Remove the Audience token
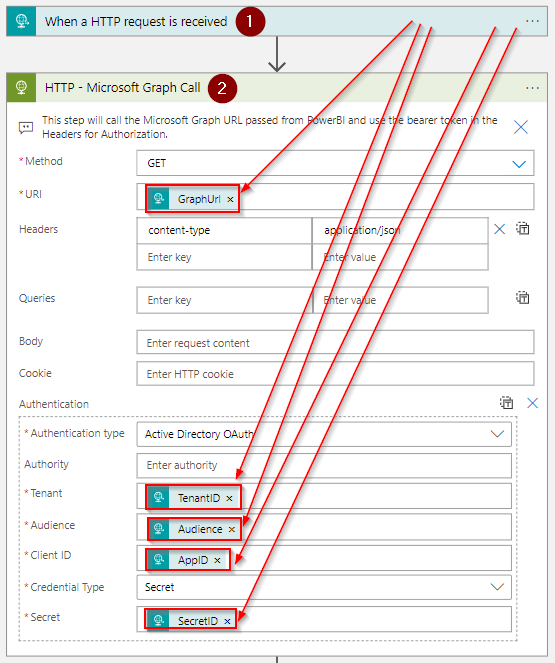The height and width of the screenshot is (663, 555). [x=232, y=529]
